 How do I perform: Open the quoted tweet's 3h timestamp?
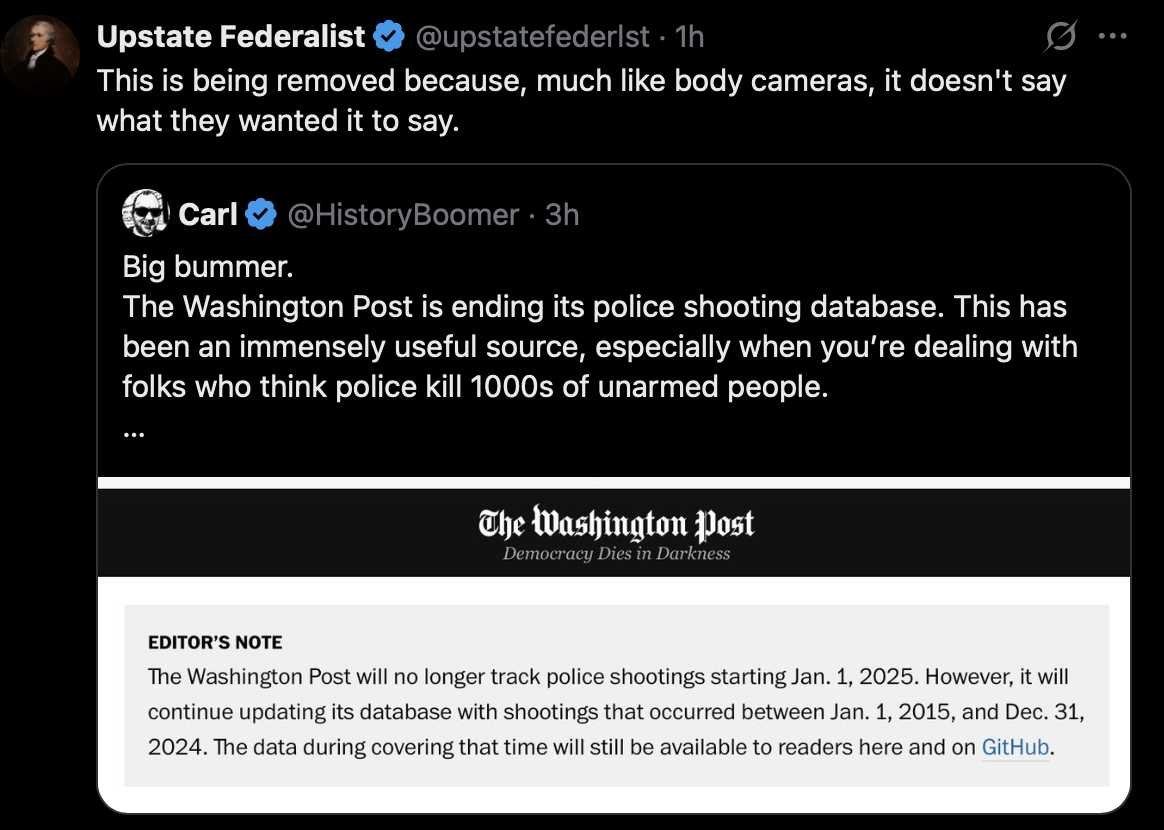(x=562, y=215)
